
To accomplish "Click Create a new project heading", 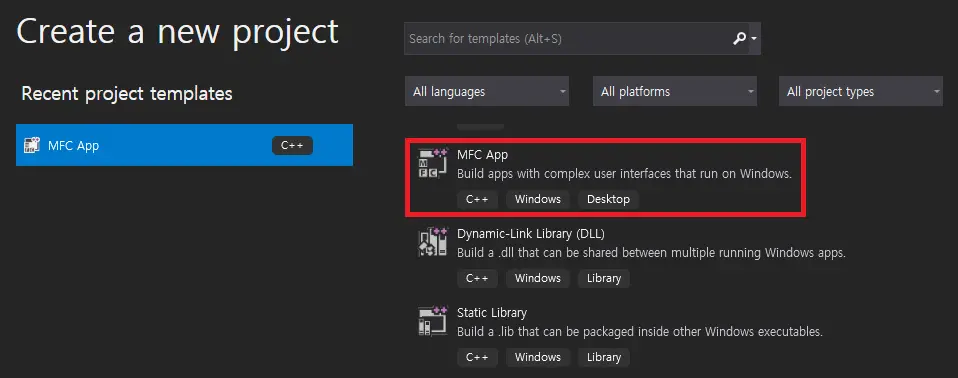I will 177,32.
